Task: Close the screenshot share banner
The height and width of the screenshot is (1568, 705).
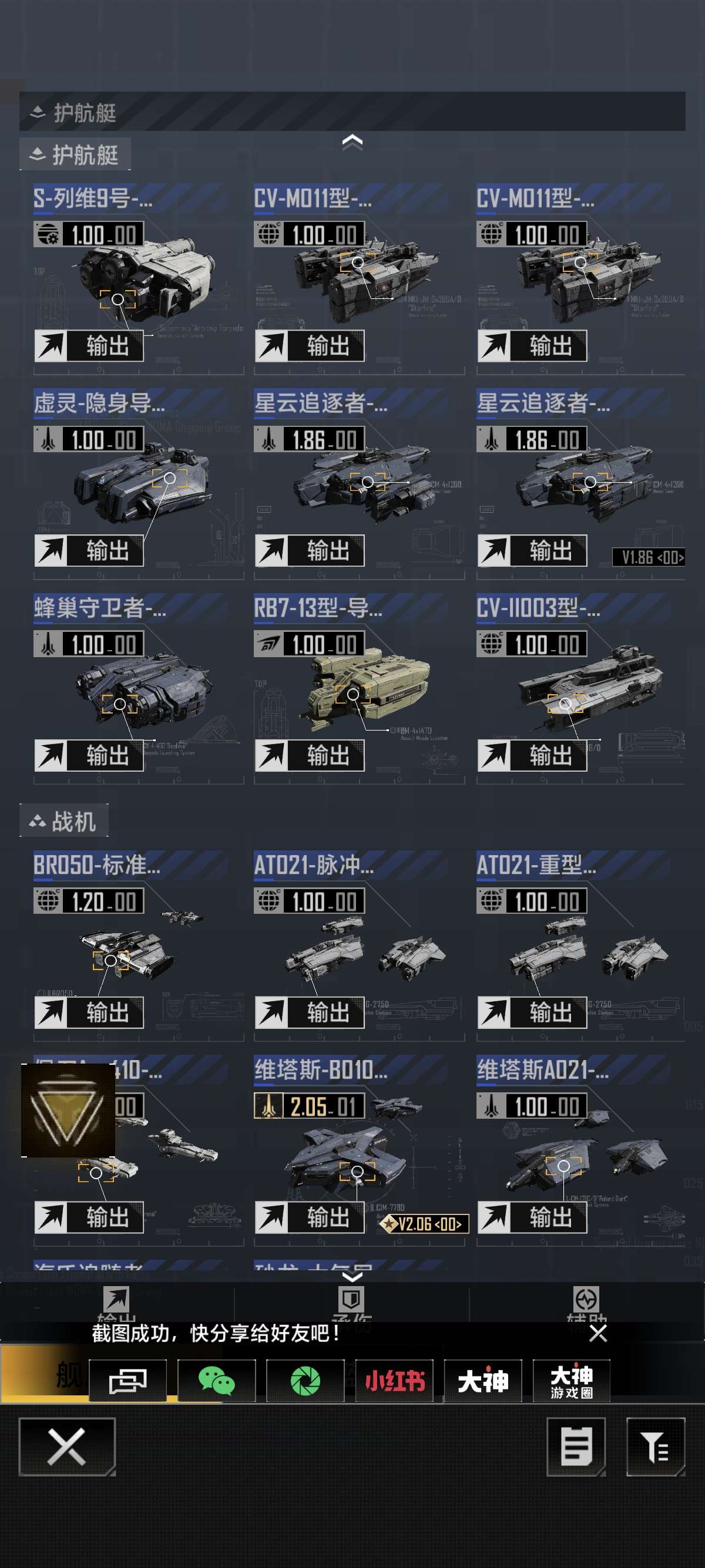Action: click(x=598, y=1333)
